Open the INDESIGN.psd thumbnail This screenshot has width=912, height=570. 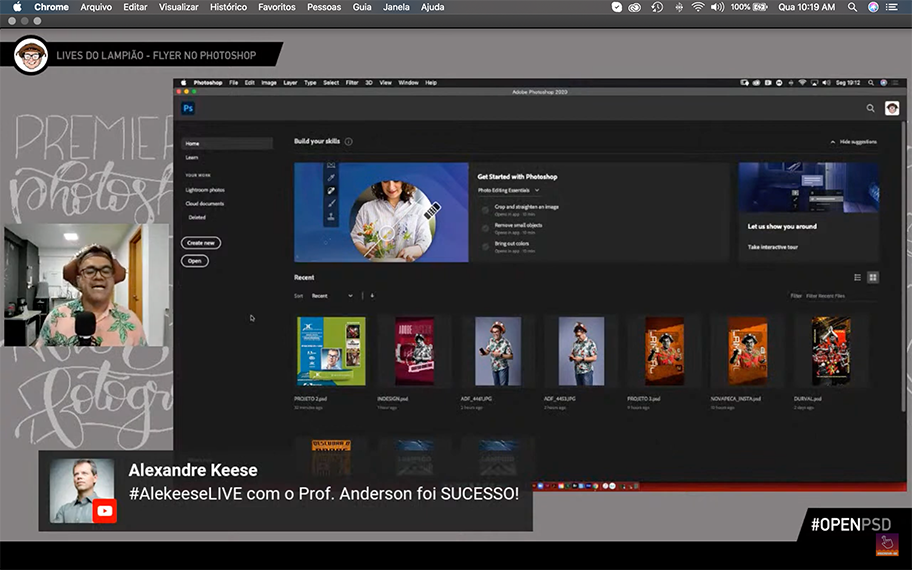[415, 351]
